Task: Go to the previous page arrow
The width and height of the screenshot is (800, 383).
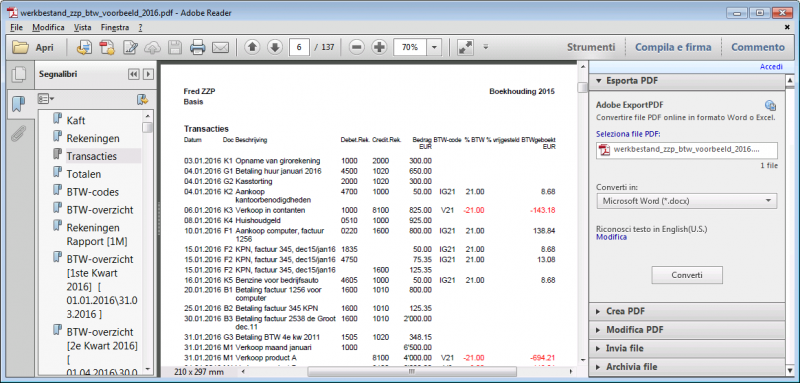Action: tap(252, 47)
